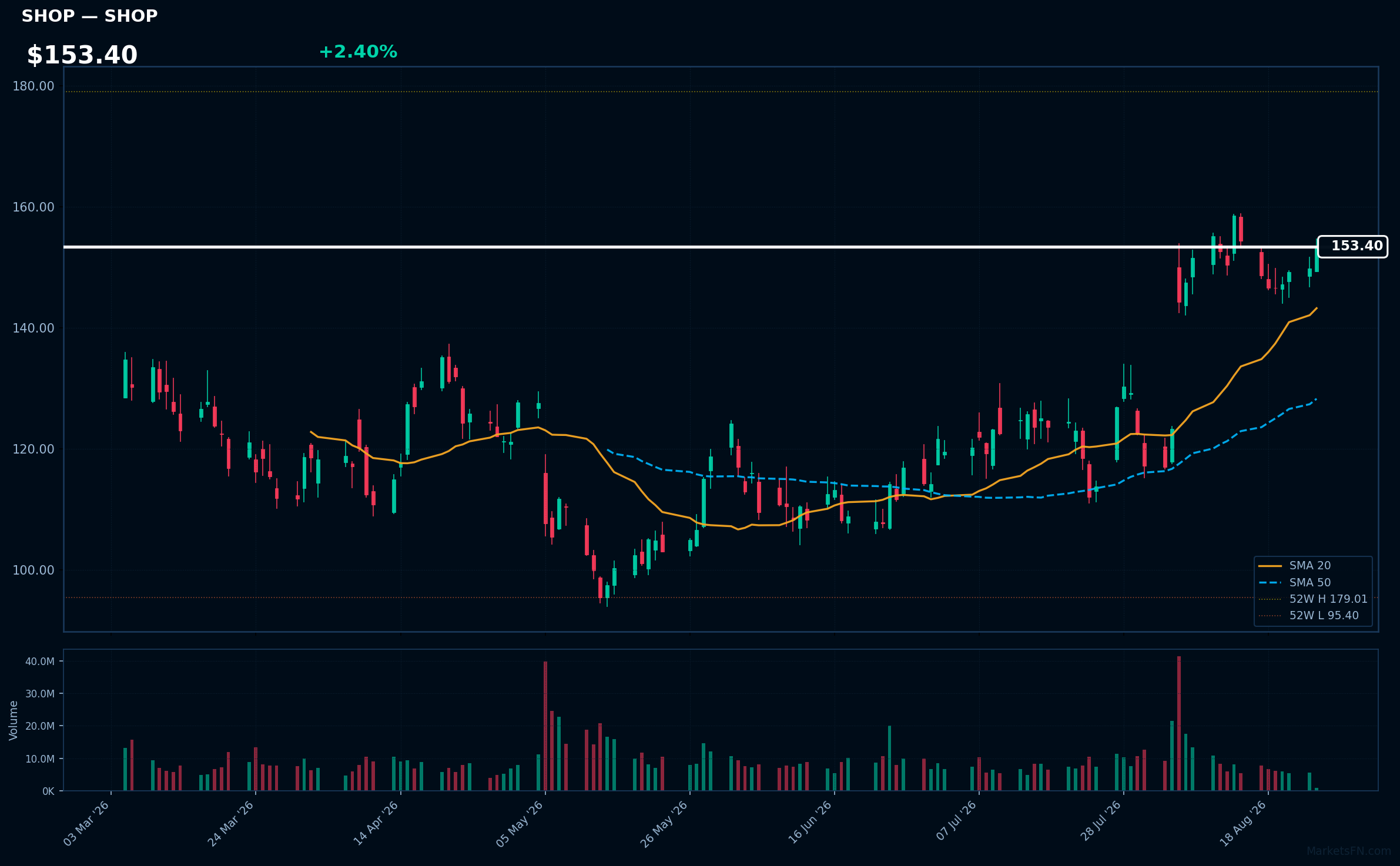
Task: Click the Volume axis title
Action: 14,720
